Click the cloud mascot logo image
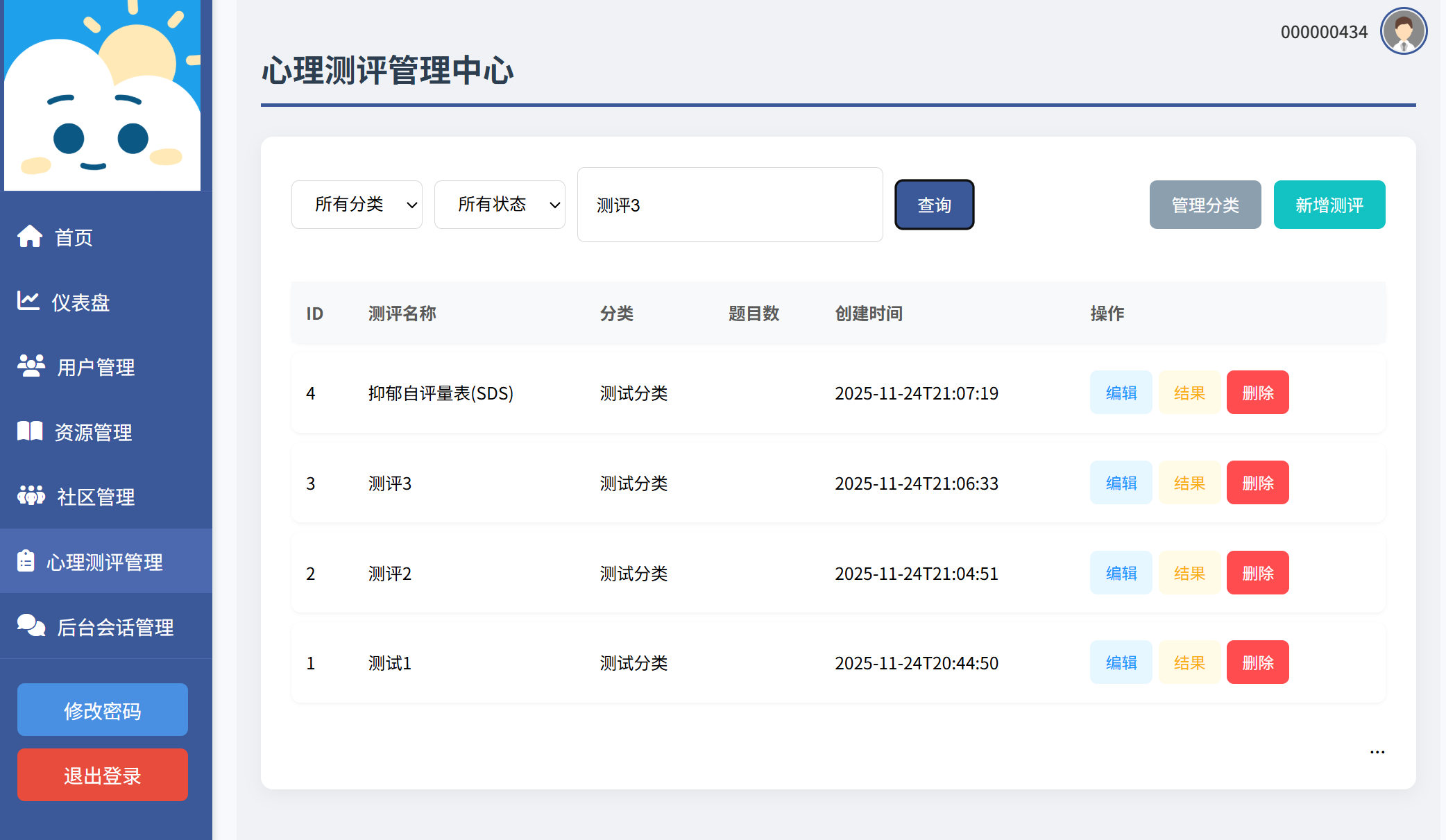 tap(102, 96)
